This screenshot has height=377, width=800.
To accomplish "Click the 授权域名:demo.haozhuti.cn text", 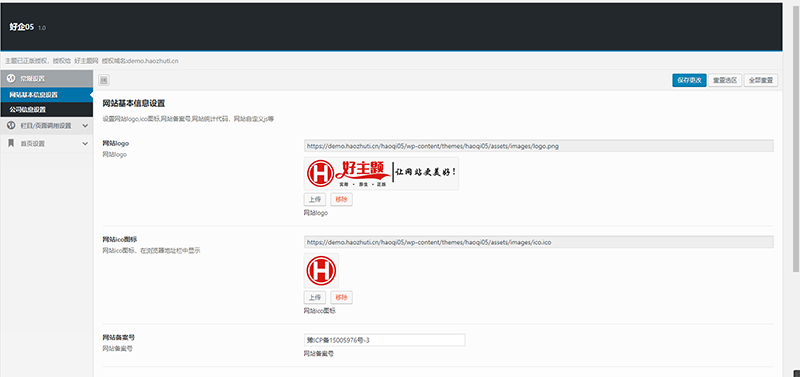I will coord(140,61).
